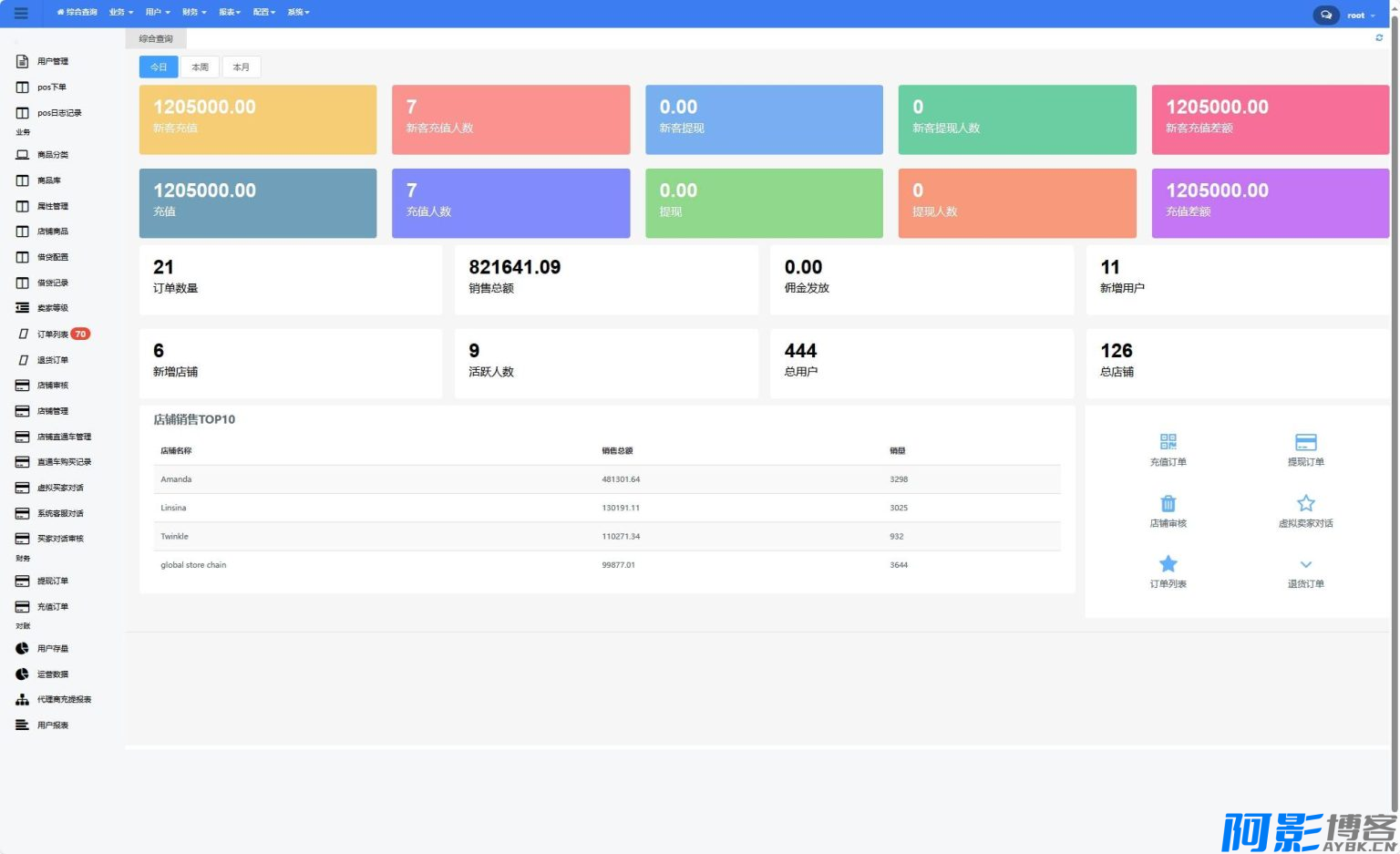The width and height of the screenshot is (1400, 854).
Task: Select the 今日 time range button
Action: (159, 67)
